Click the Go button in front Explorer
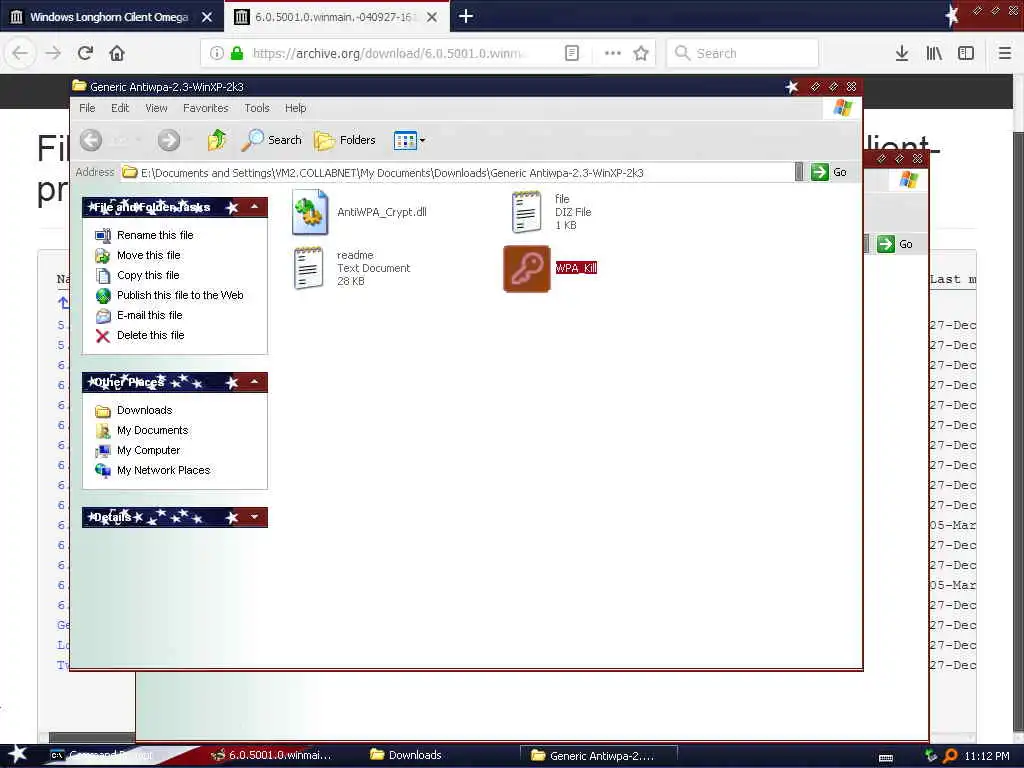The height and width of the screenshot is (768, 1024). point(829,172)
